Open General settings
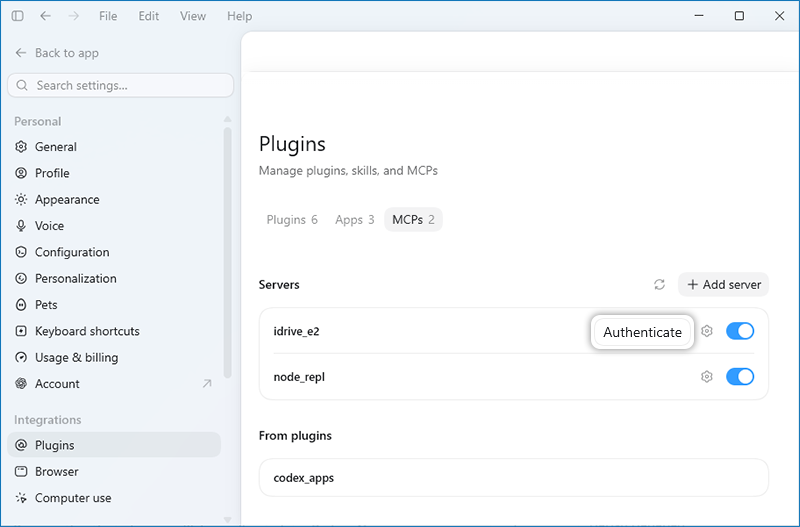Screen dimensions: 800x527 114,146
